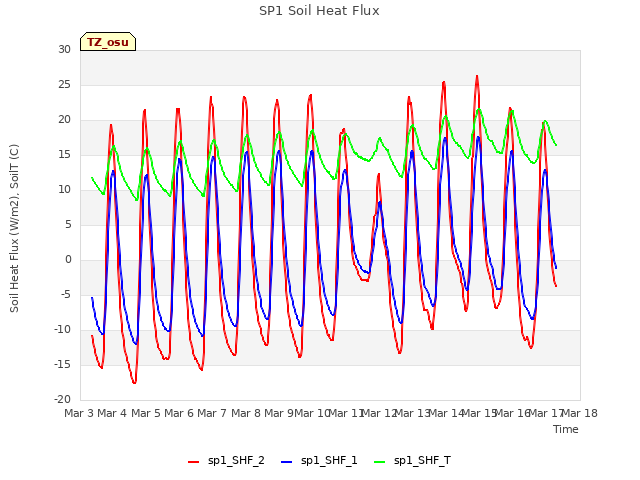Click the Mar 18 x-axis tick label
The width and height of the screenshot is (640, 480).
tap(579, 413)
